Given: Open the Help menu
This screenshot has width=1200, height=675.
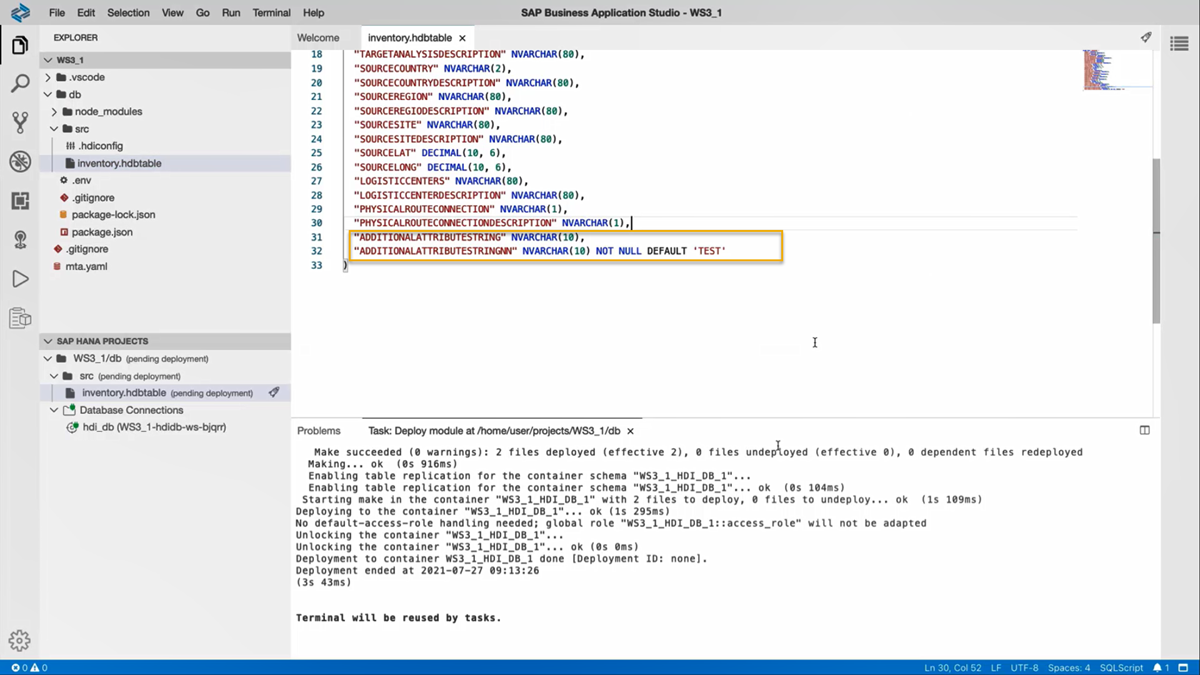Looking at the screenshot, I should pos(313,13).
